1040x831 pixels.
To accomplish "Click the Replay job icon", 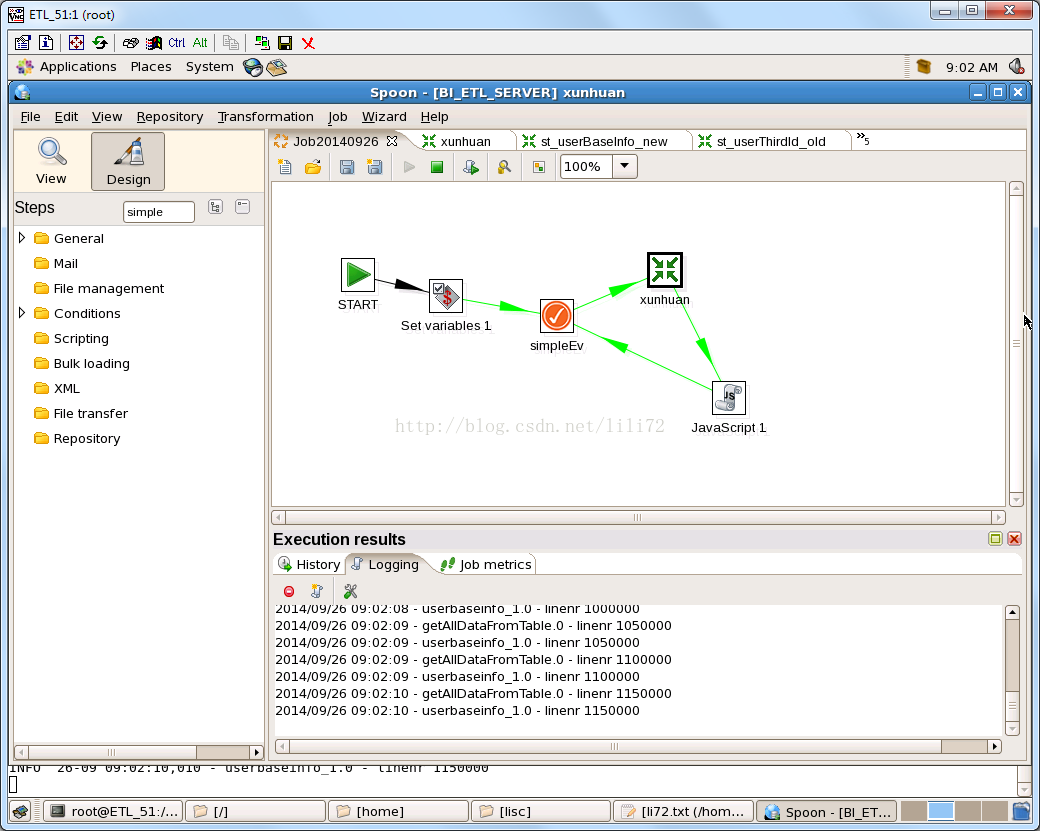I will tap(471, 167).
